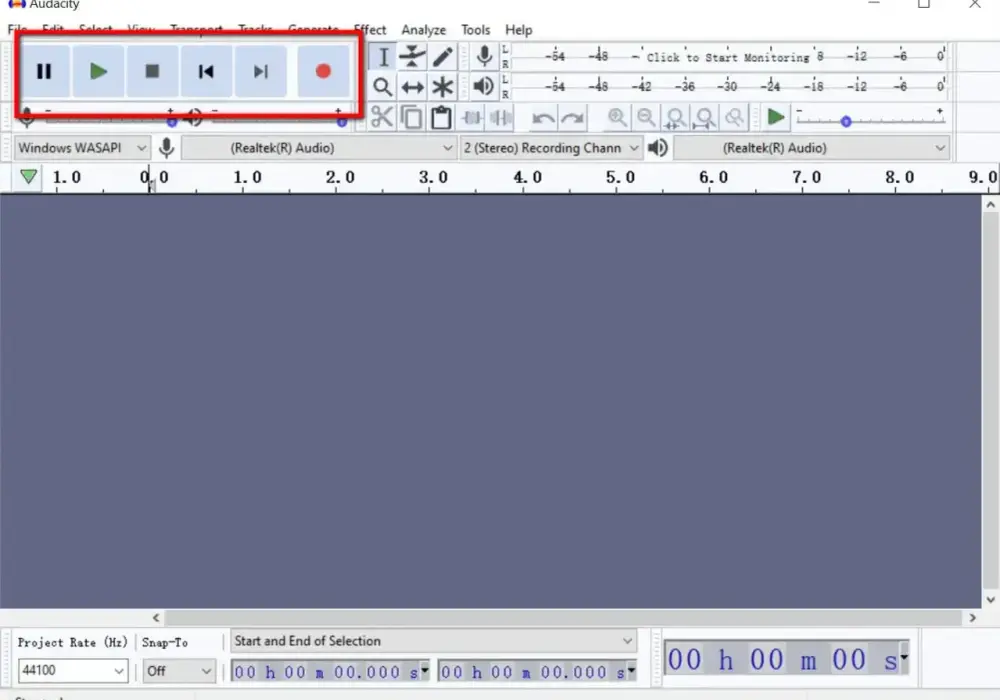Click the Pause transport button
Screen dimensions: 1000x700
[x=44, y=71]
